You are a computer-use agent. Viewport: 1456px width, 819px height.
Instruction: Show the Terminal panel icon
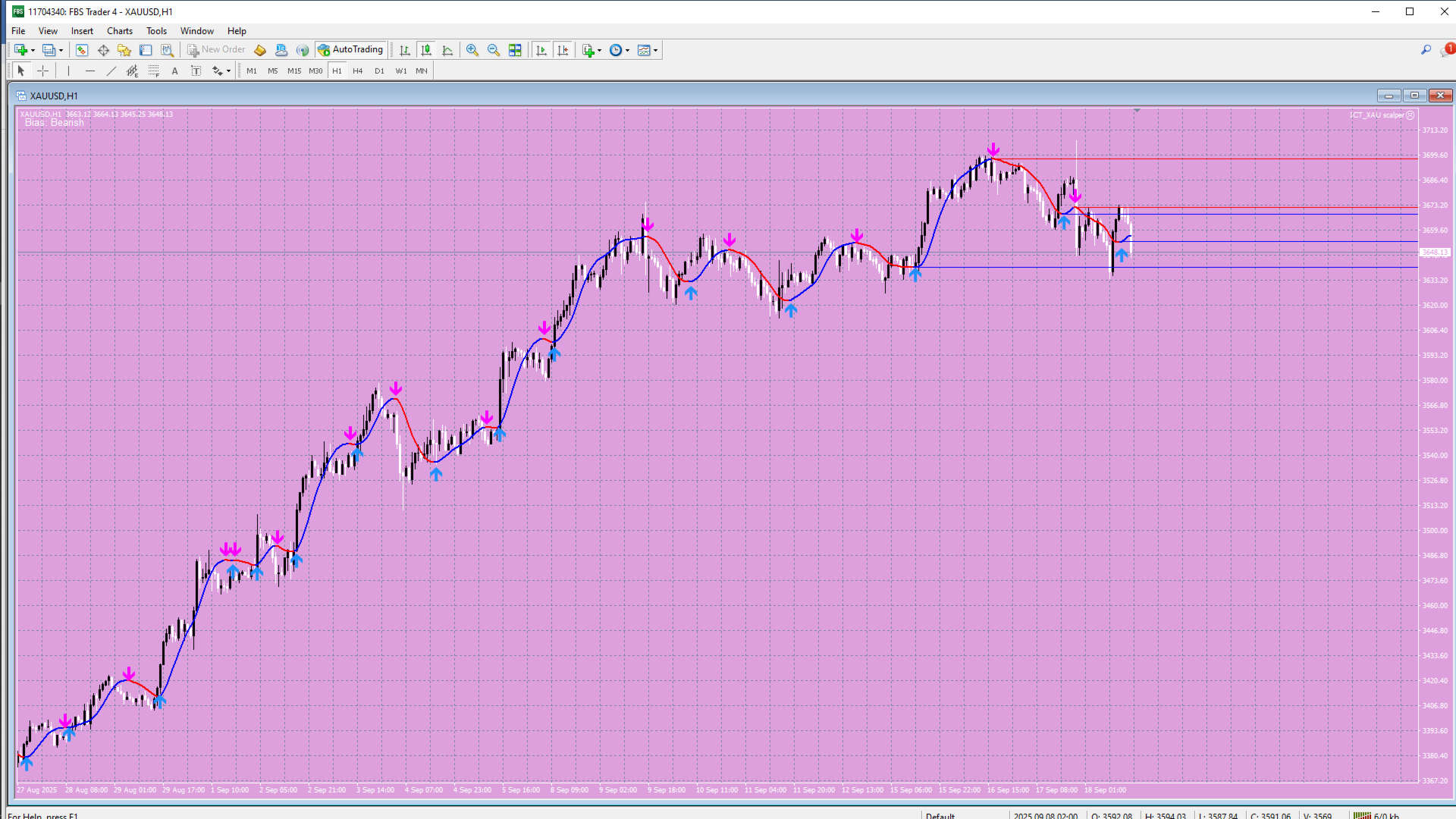(x=146, y=50)
